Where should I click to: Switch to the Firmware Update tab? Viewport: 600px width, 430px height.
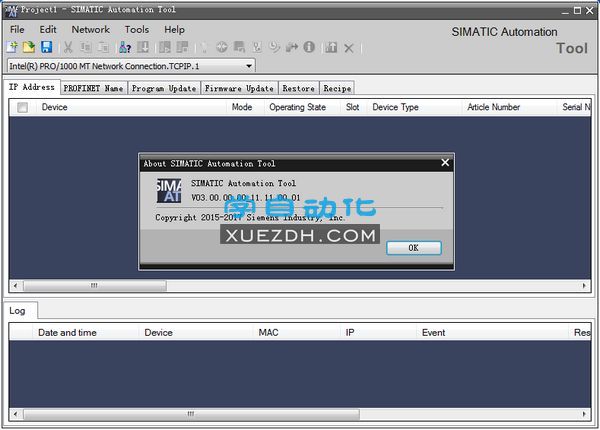(239, 88)
